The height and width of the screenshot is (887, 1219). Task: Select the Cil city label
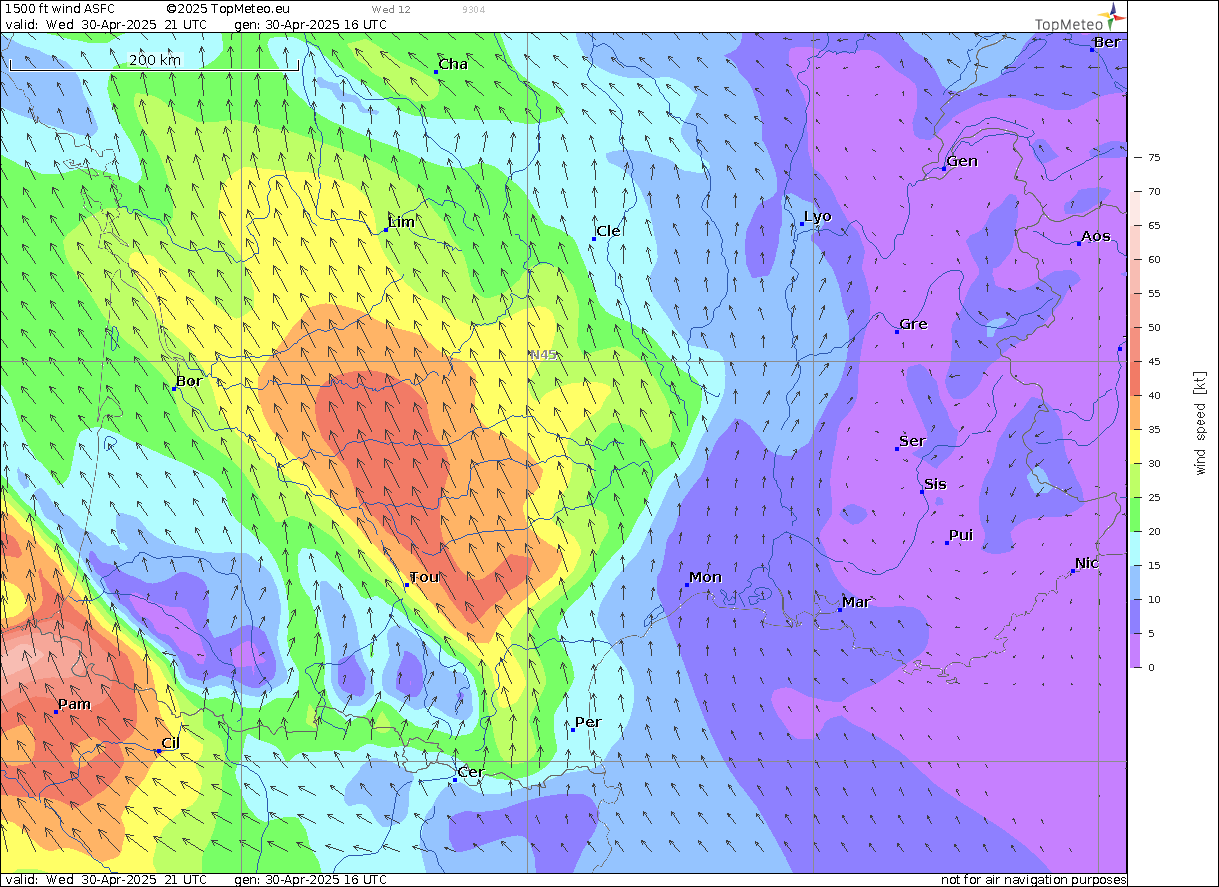[170, 743]
